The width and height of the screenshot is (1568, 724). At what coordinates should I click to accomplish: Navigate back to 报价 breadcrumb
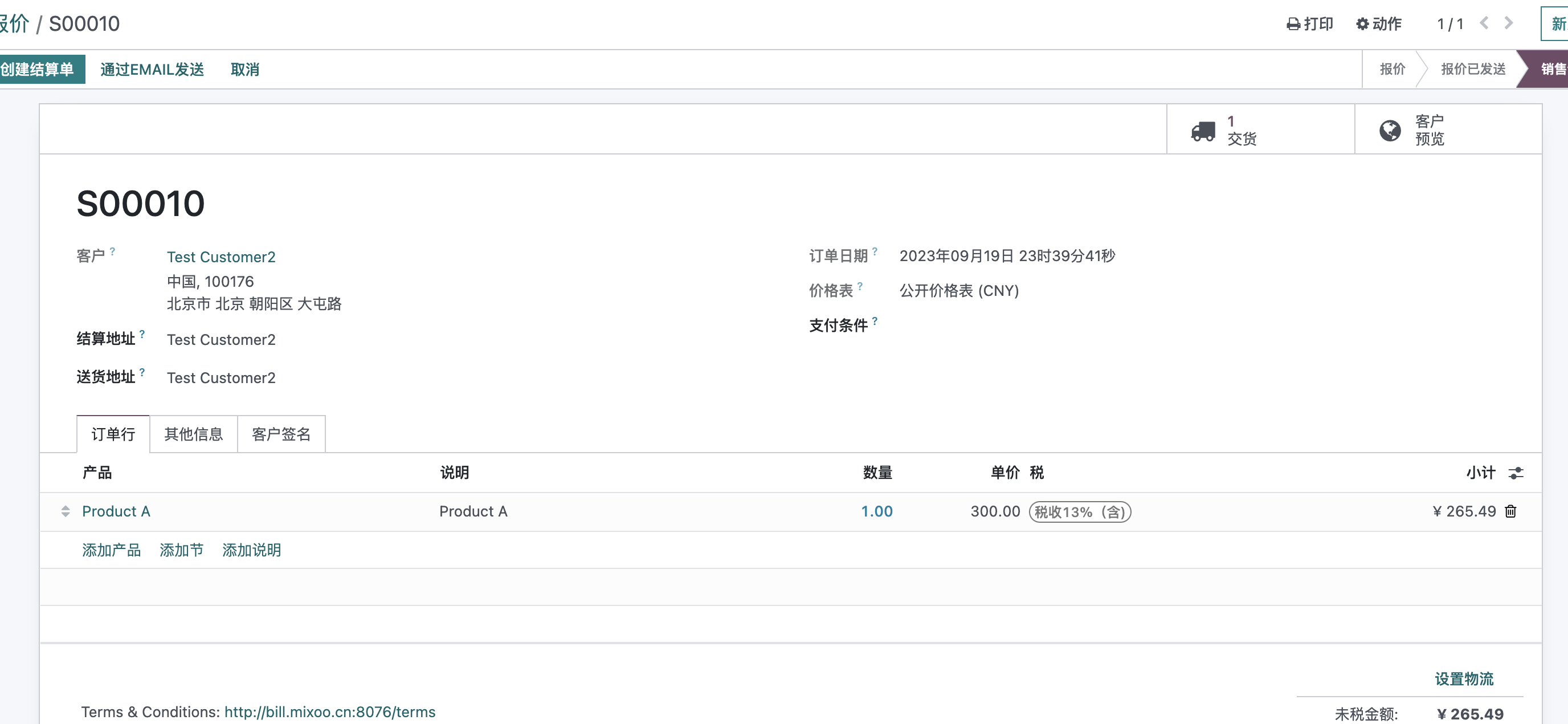[x=14, y=24]
